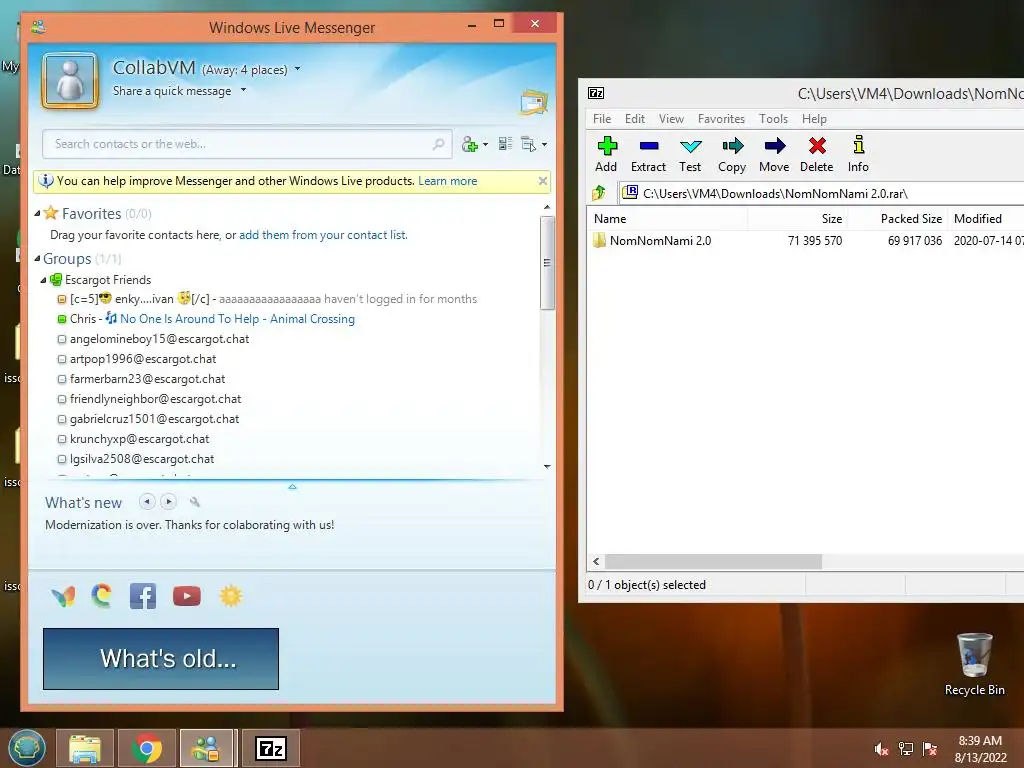Viewport: 1024px width, 768px height.
Task: Select the Move tool in 7-Zip
Action: click(775, 154)
